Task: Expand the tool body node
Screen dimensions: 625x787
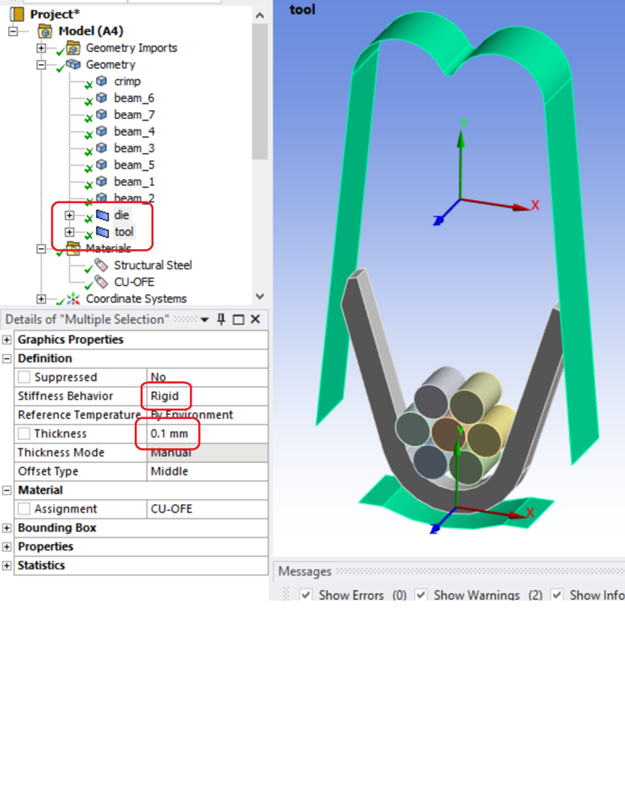Action: click(x=69, y=232)
